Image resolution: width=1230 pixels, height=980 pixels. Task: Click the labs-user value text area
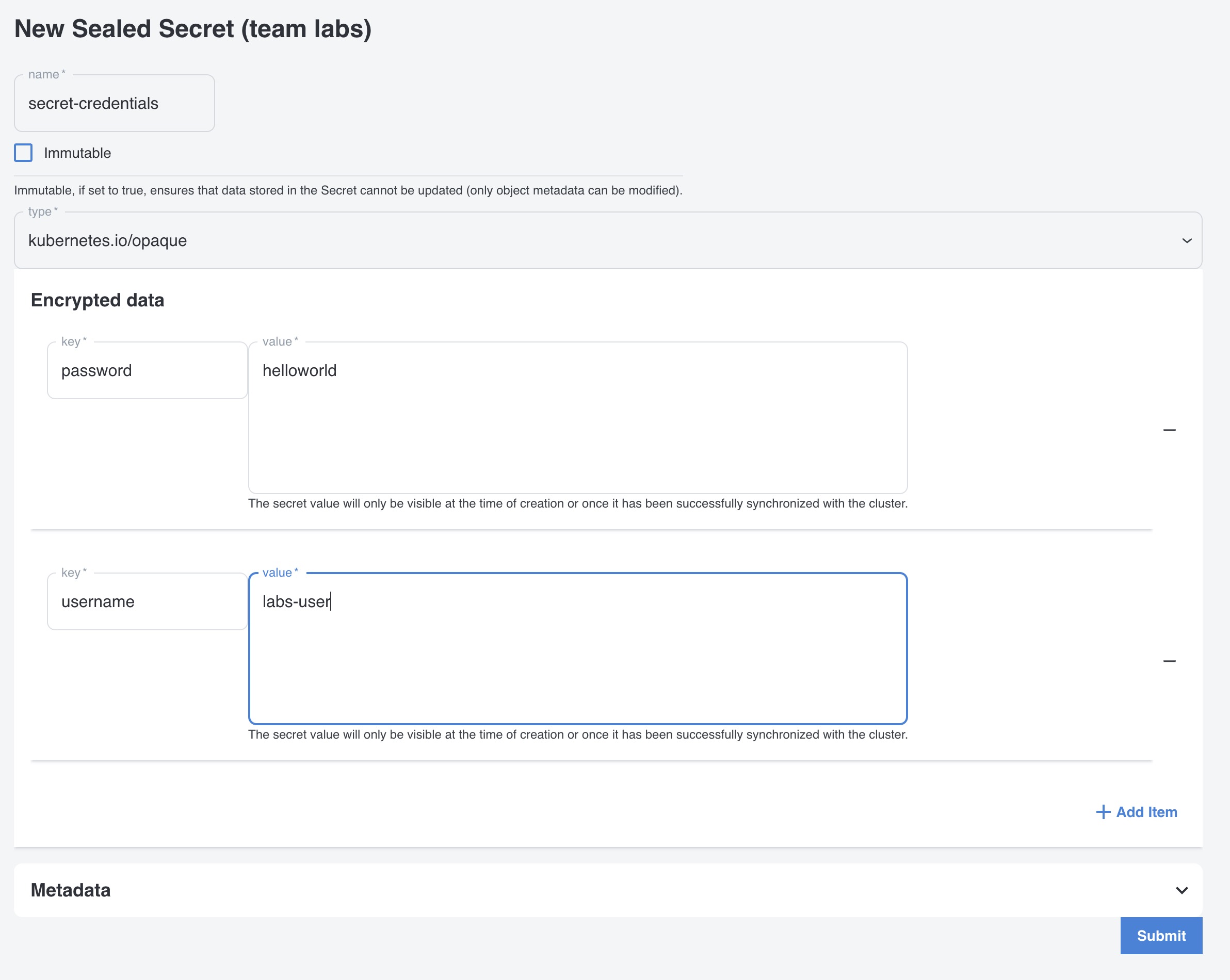[x=577, y=648]
